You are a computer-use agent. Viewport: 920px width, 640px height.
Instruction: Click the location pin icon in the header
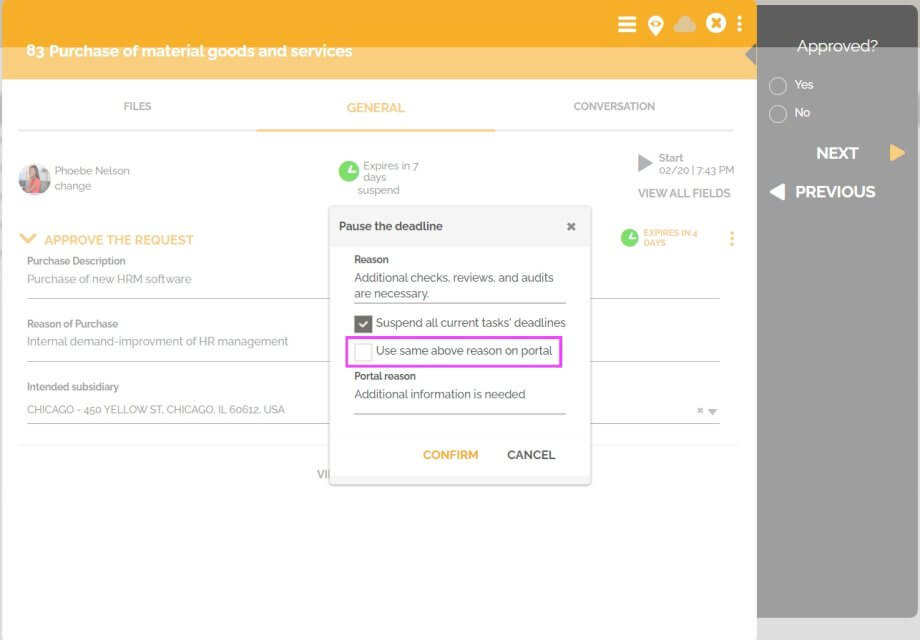click(x=656, y=24)
